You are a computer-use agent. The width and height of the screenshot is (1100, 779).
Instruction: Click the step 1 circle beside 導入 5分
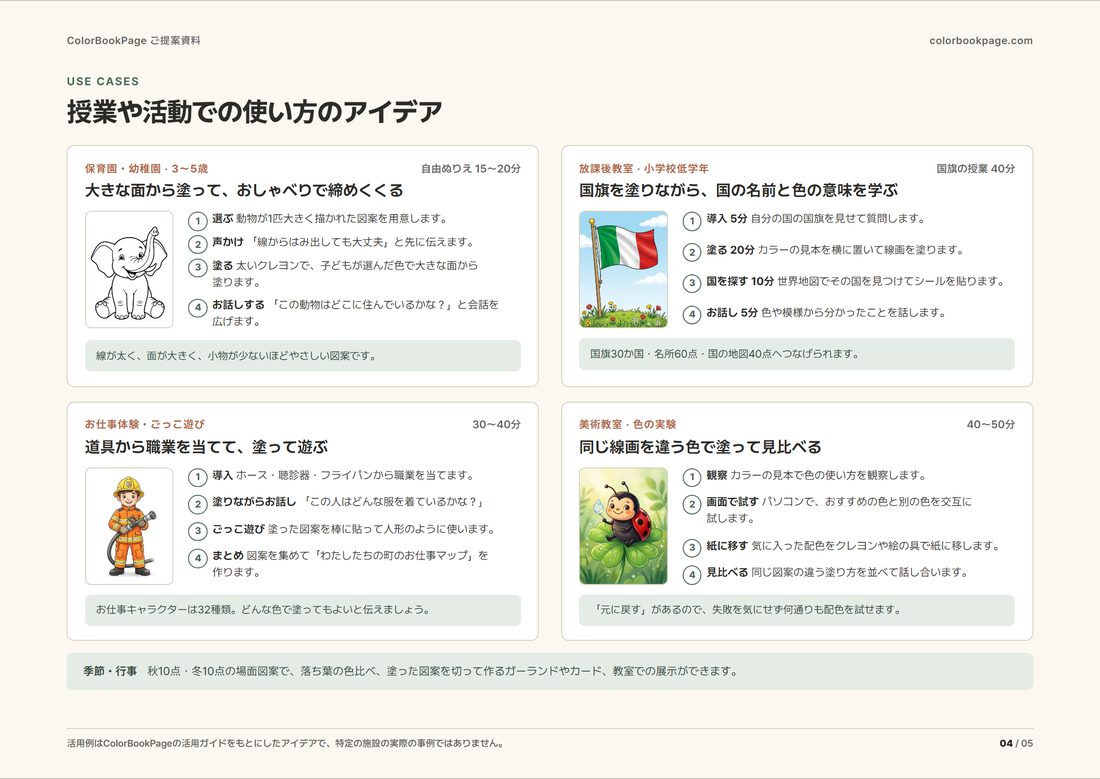click(692, 221)
